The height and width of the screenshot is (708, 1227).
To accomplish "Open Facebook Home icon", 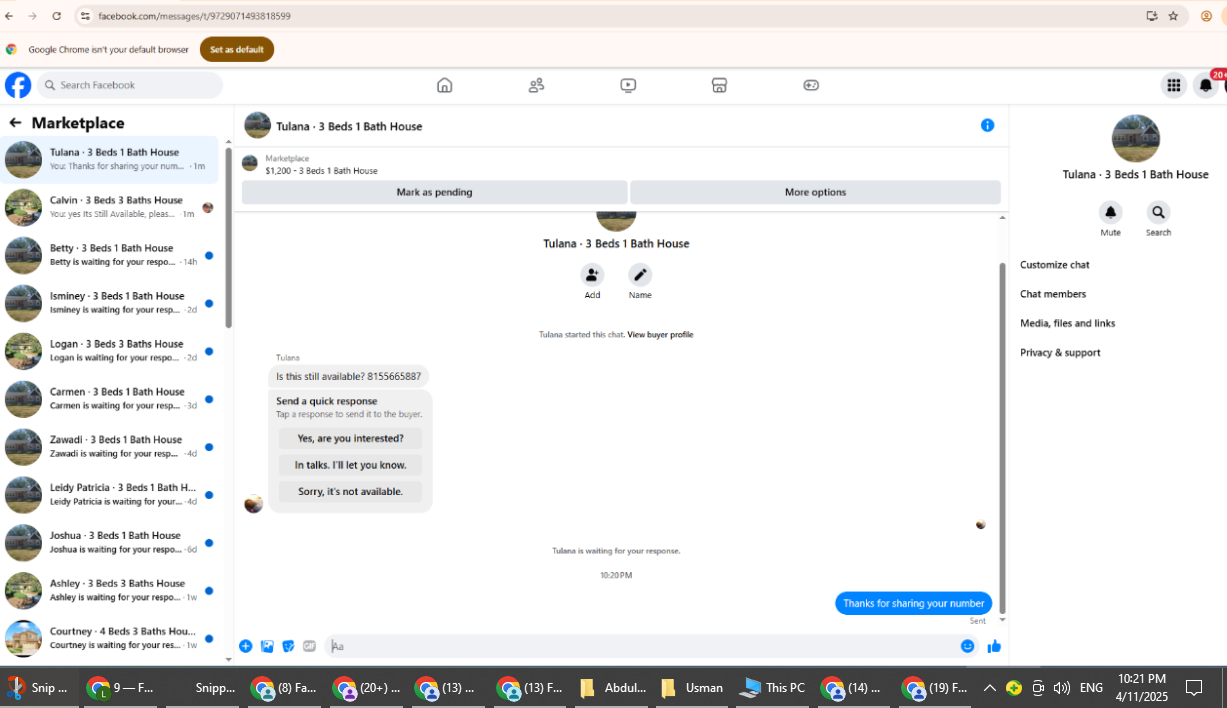I will (445, 85).
